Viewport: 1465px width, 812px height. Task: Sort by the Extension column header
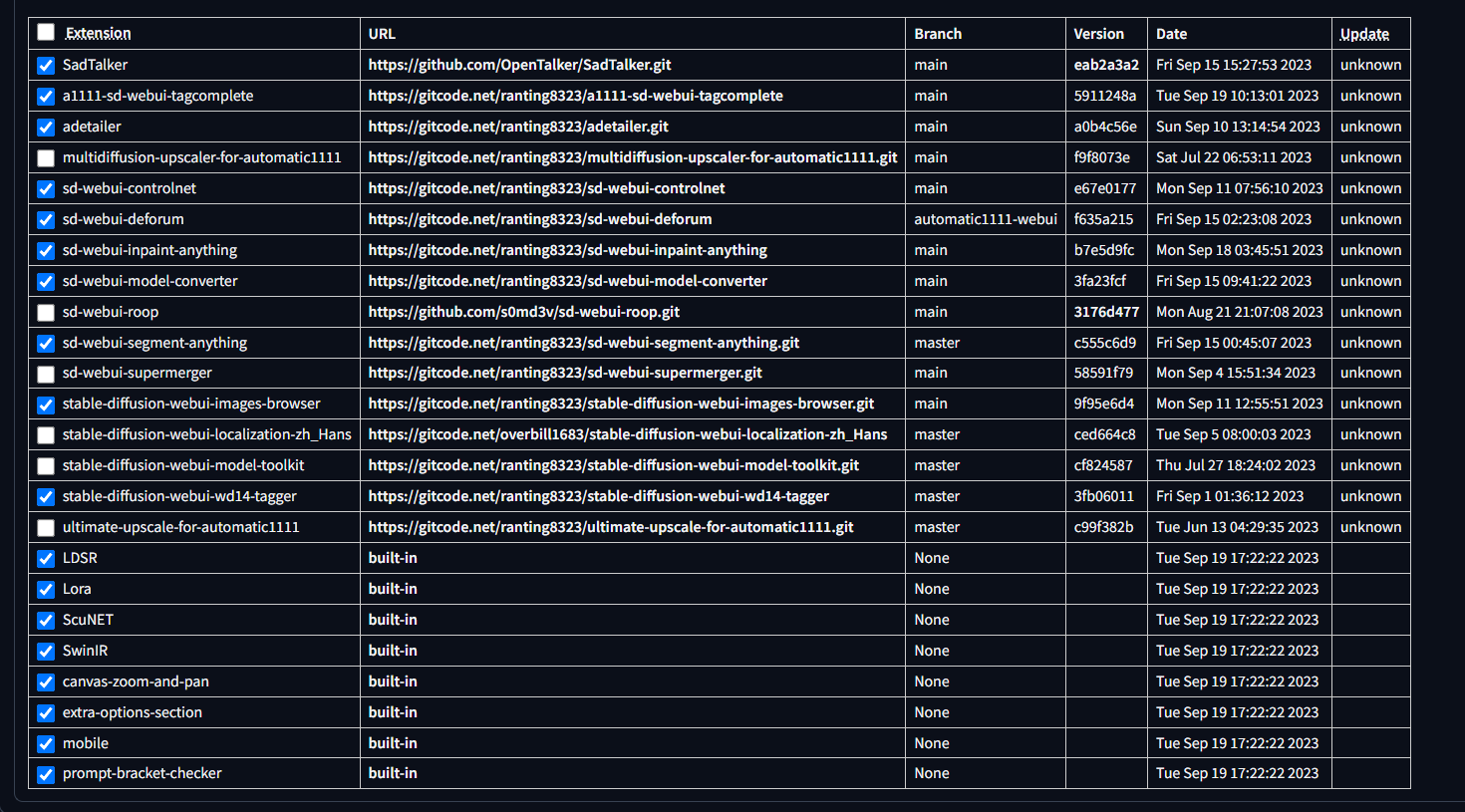pos(100,32)
